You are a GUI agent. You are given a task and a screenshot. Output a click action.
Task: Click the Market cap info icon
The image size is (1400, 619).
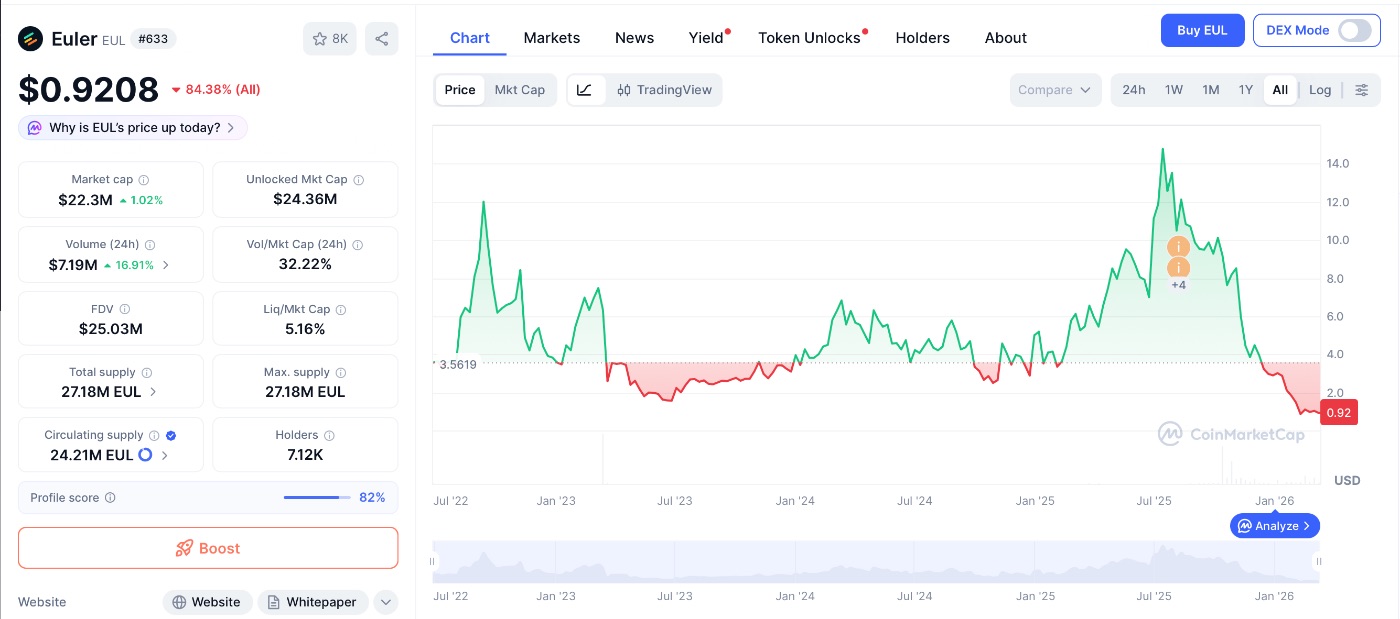tap(144, 180)
